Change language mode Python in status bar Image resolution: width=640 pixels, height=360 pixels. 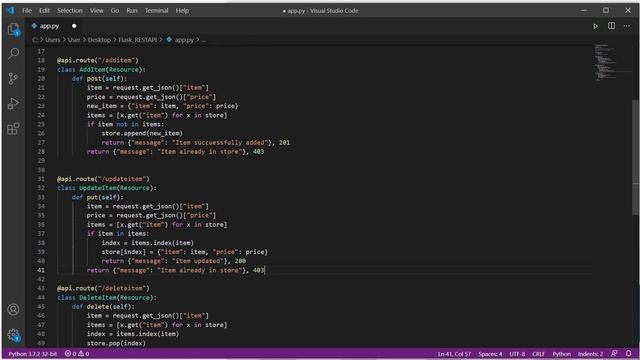point(562,354)
